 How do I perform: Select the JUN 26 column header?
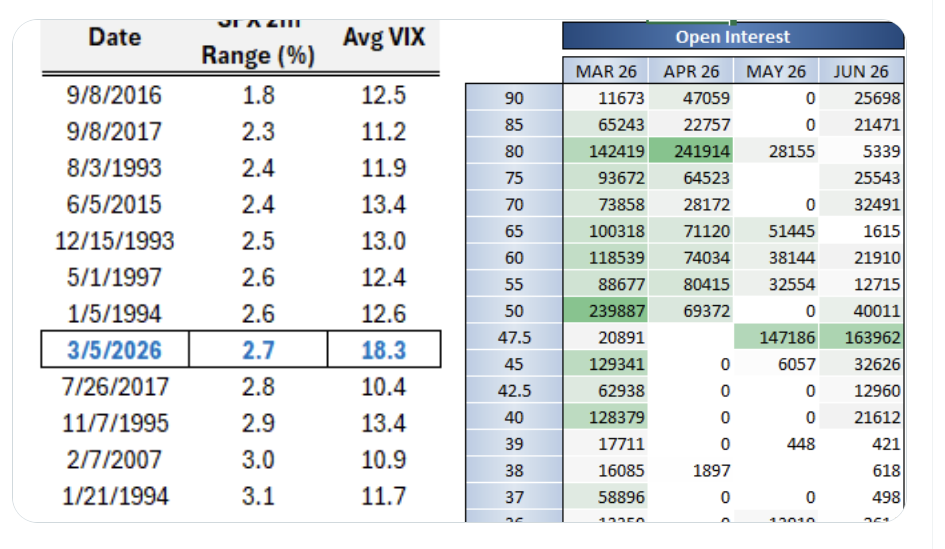tap(861, 71)
